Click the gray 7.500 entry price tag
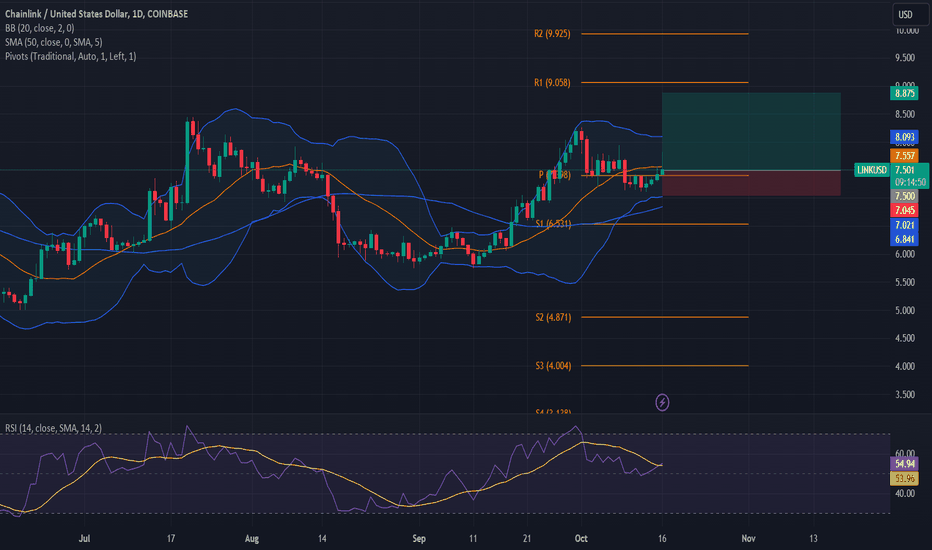The image size is (932, 550). tap(905, 196)
